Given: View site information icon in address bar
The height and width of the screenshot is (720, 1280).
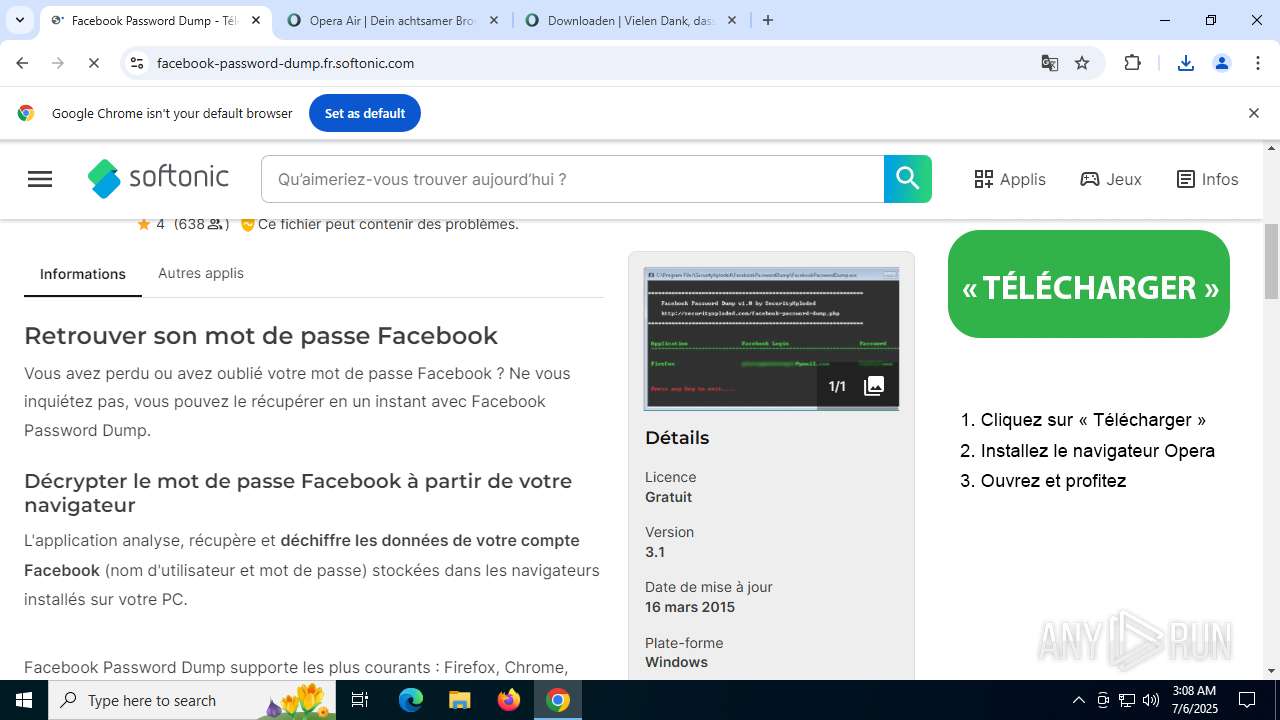Looking at the screenshot, I should tap(137, 63).
